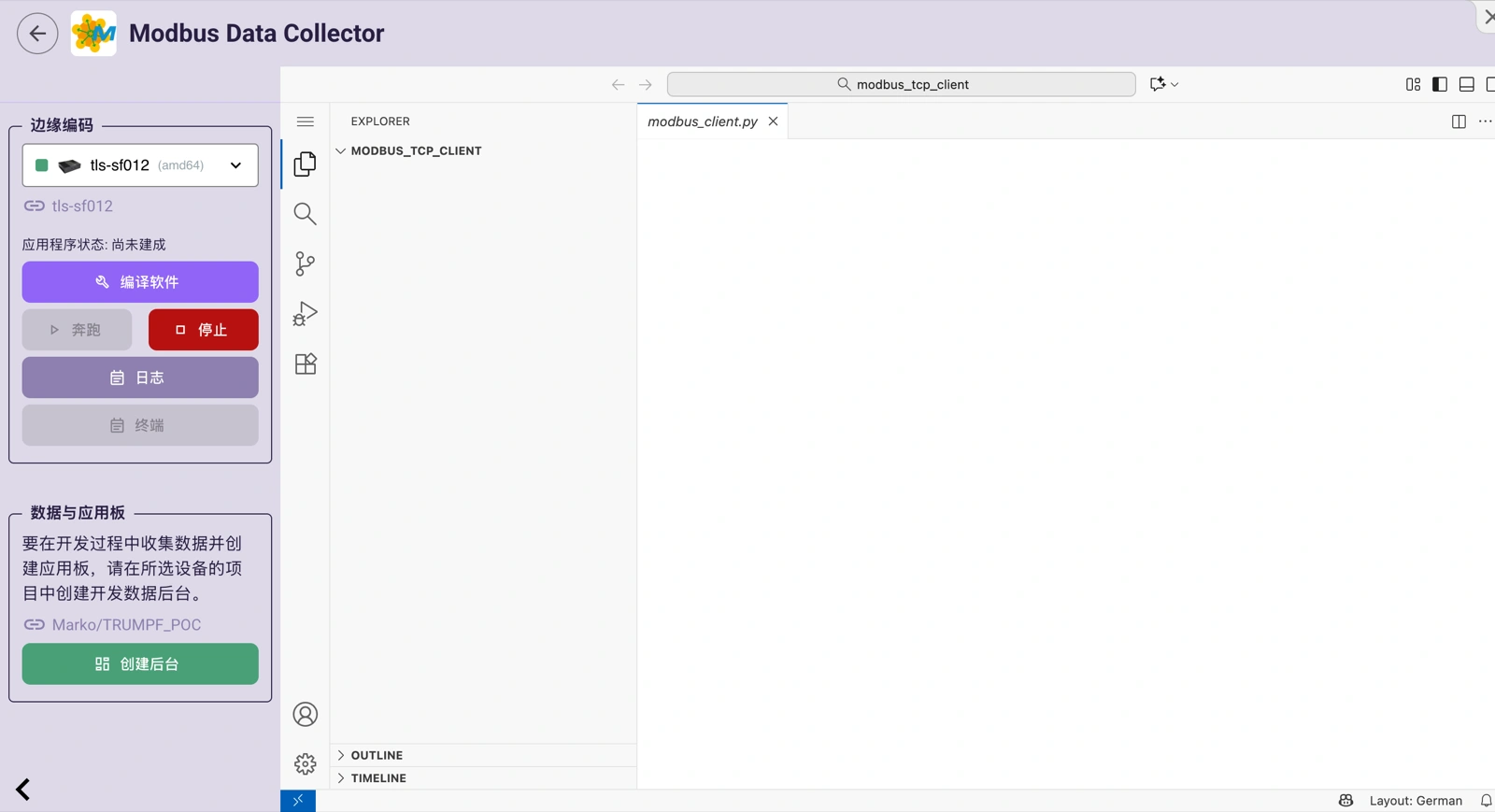Expand the TIMELINE section
Image resolution: width=1495 pixels, height=812 pixels.
483,778
